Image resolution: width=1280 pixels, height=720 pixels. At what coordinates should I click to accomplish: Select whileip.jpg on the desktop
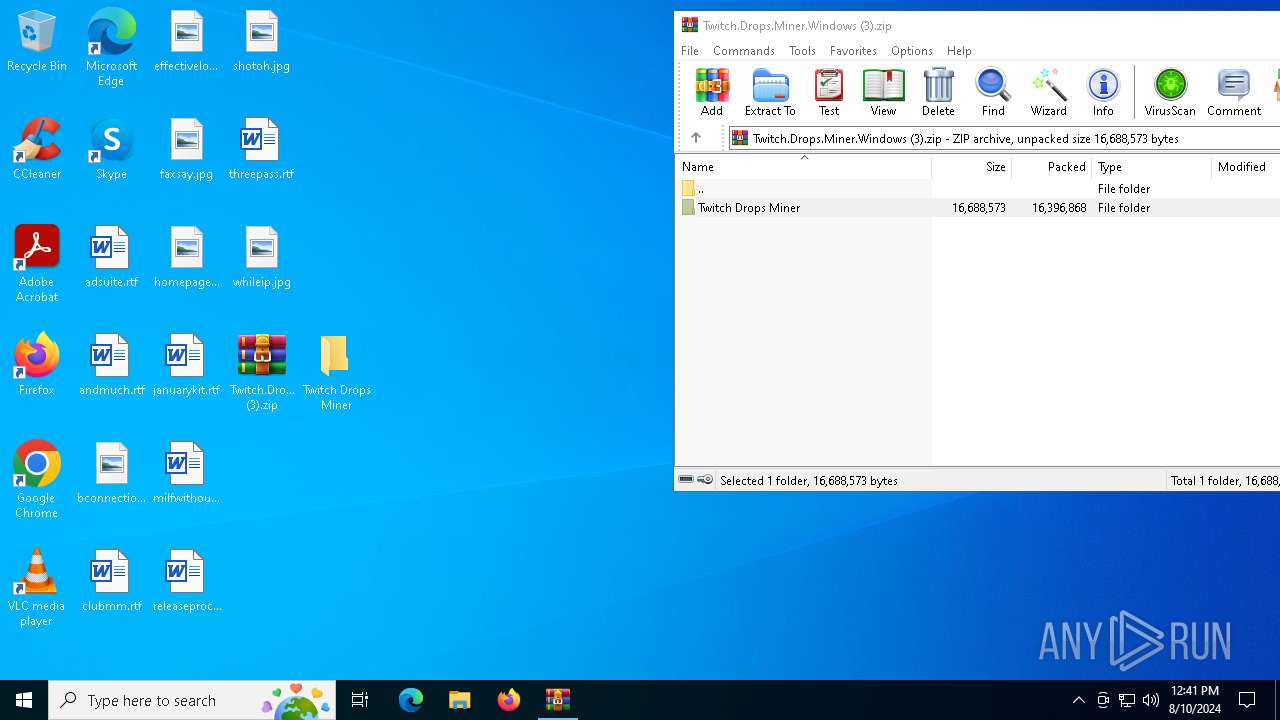(261, 257)
